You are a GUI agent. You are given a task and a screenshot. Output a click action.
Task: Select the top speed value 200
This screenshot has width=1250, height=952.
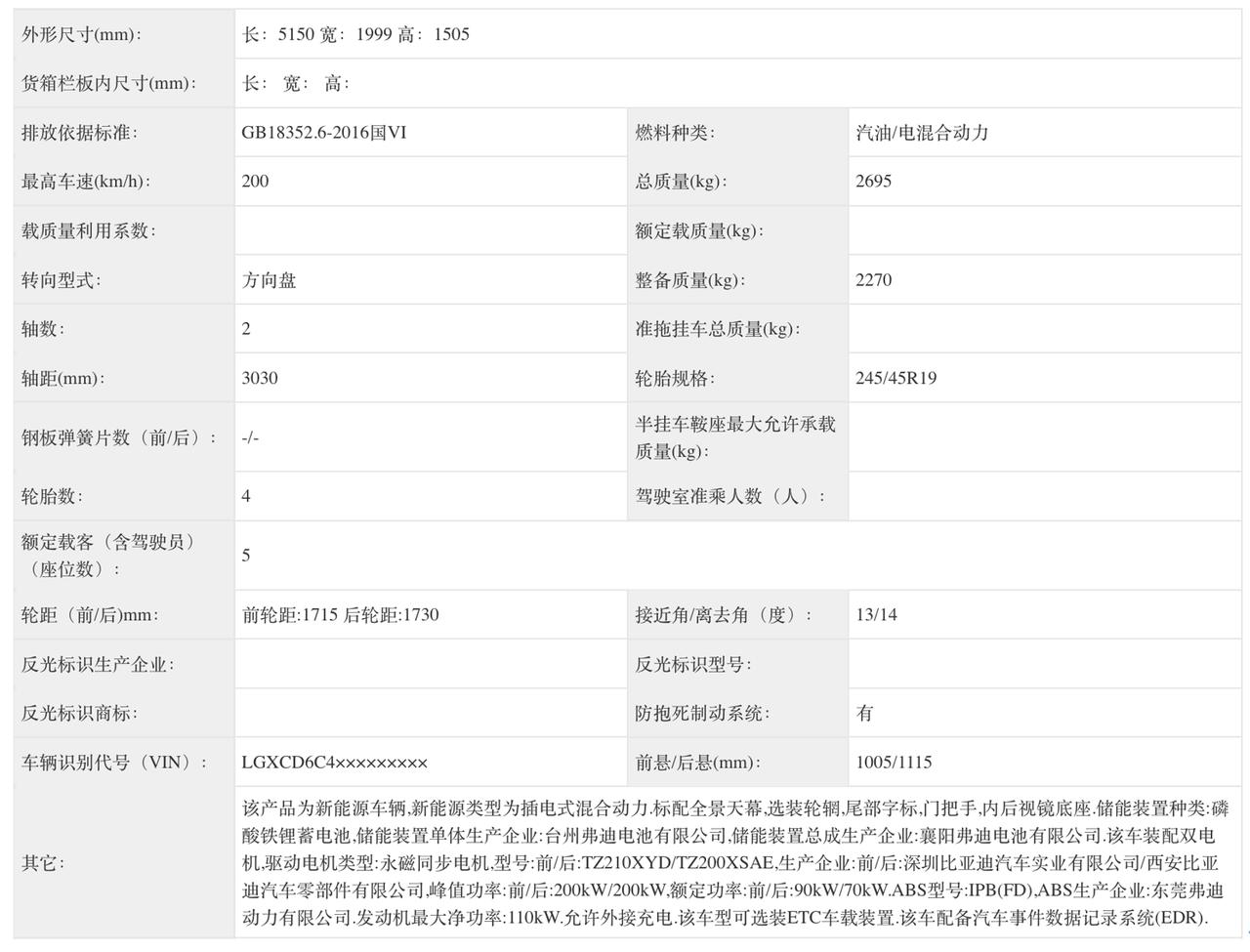coord(255,182)
